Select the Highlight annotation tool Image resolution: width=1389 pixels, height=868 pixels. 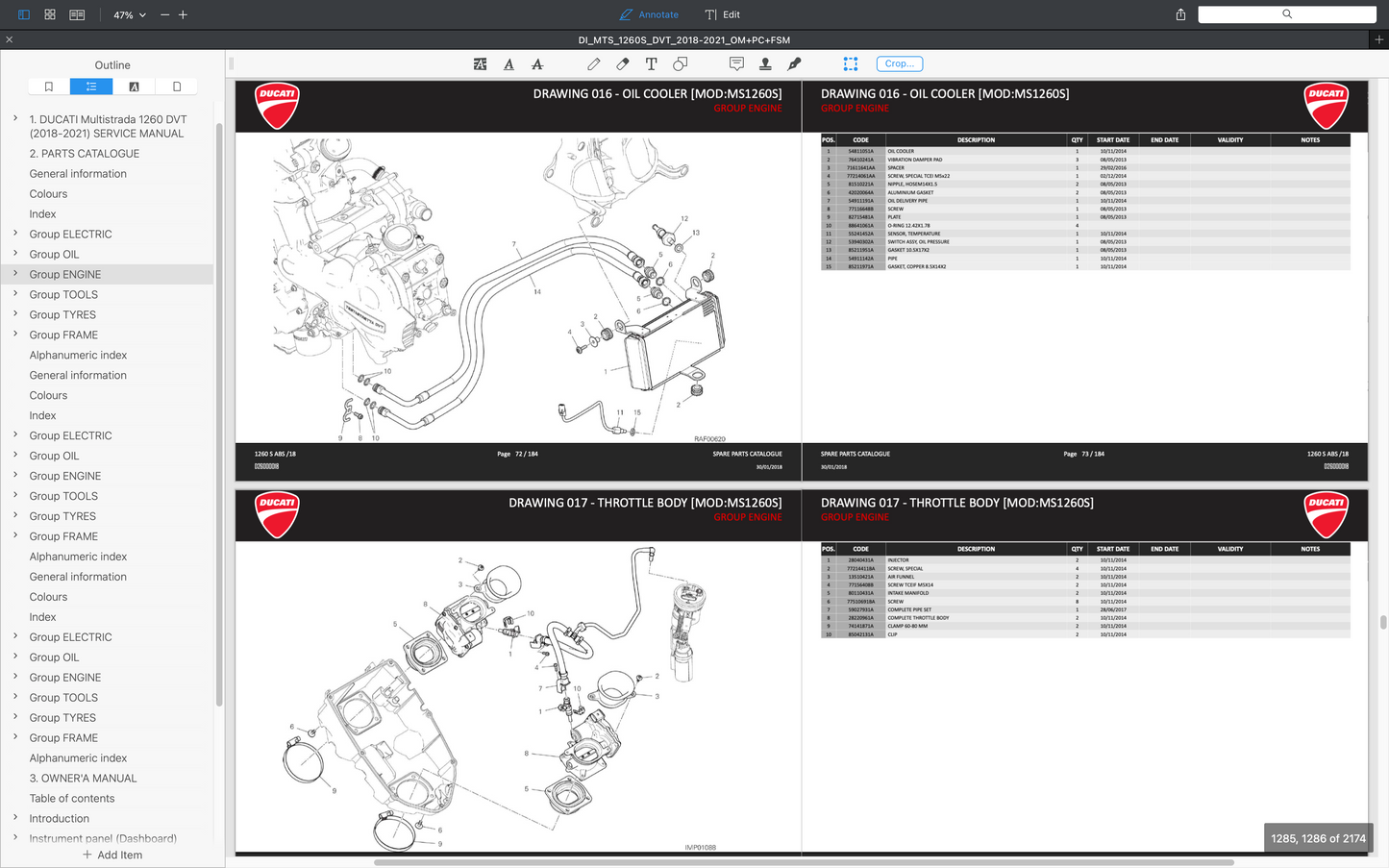coord(480,63)
